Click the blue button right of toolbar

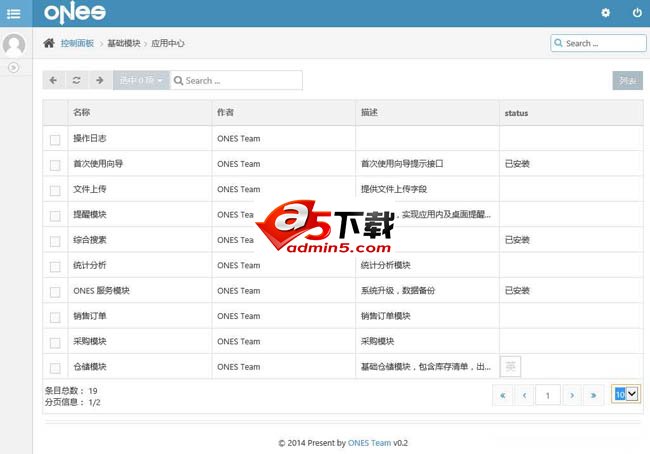pyautogui.click(x=628, y=80)
